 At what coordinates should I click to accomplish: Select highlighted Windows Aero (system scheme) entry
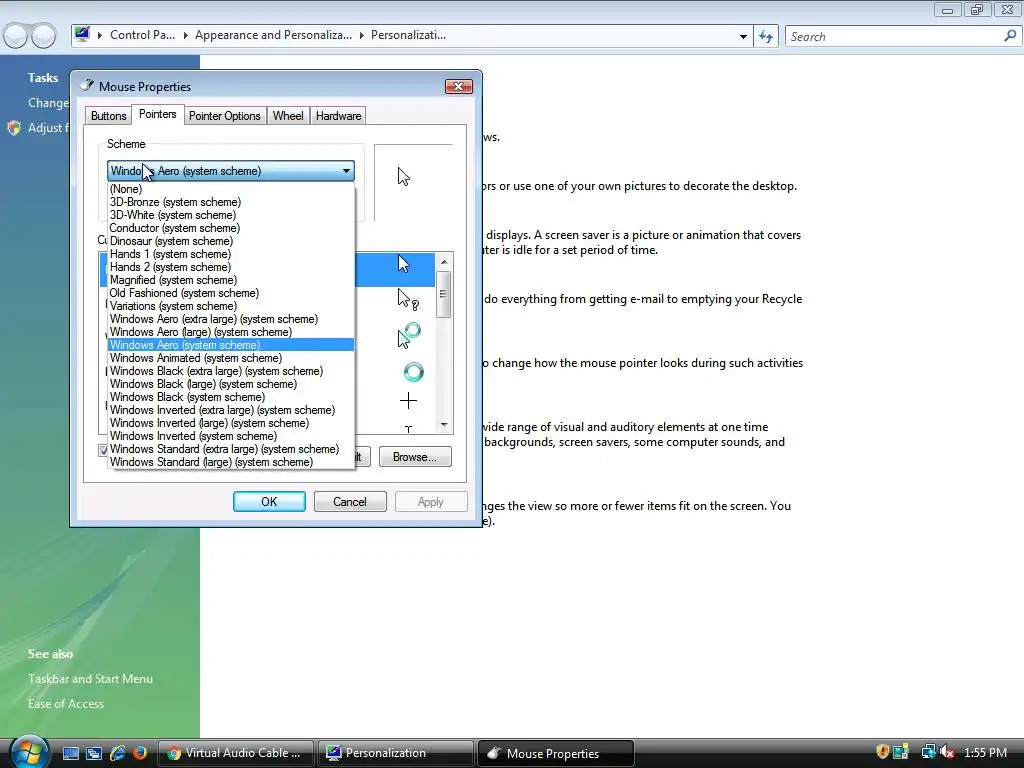[231, 345]
